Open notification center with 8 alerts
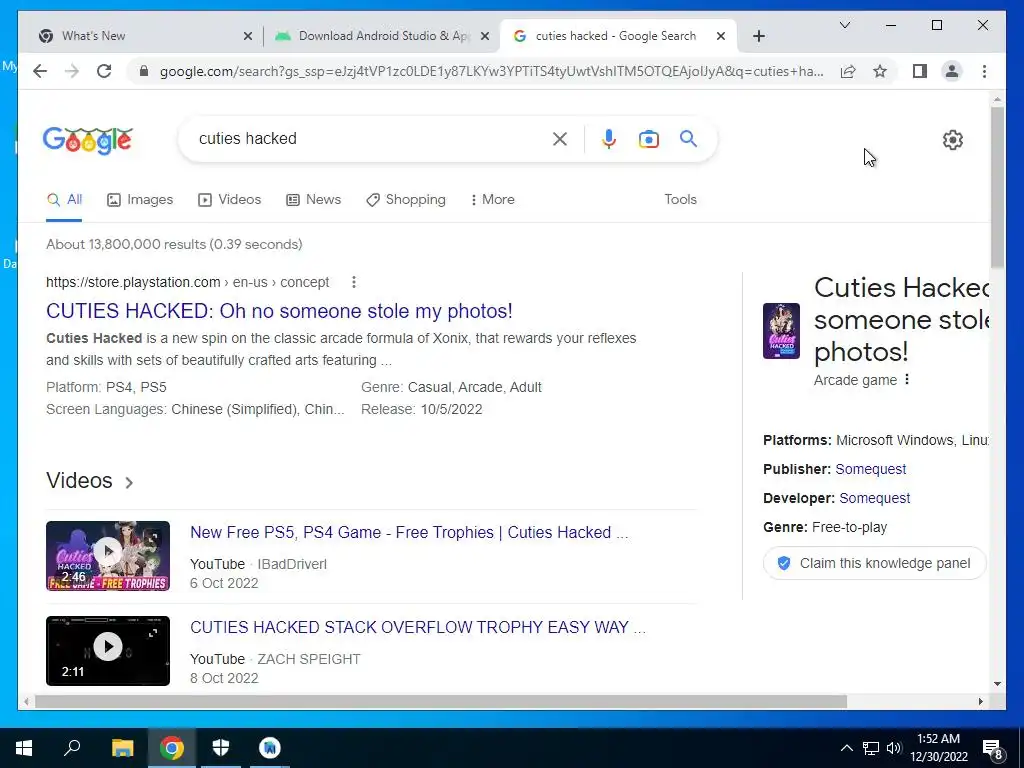 pyautogui.click(x=993, y=748)
